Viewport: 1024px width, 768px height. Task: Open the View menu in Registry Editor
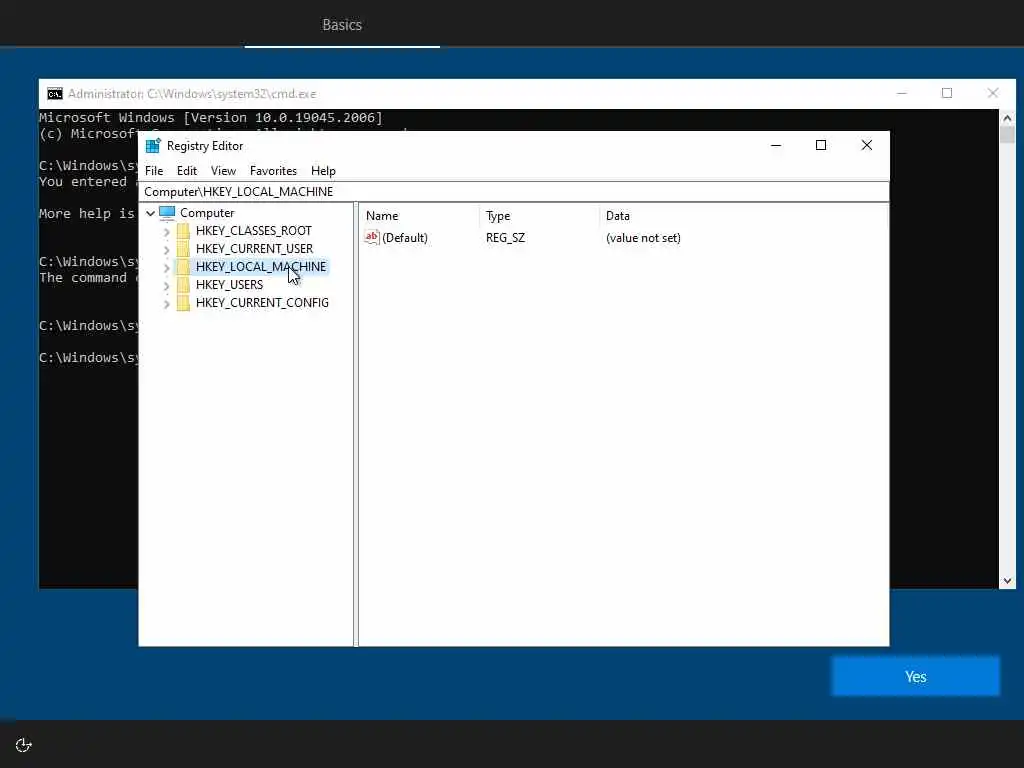coord(223,171)
